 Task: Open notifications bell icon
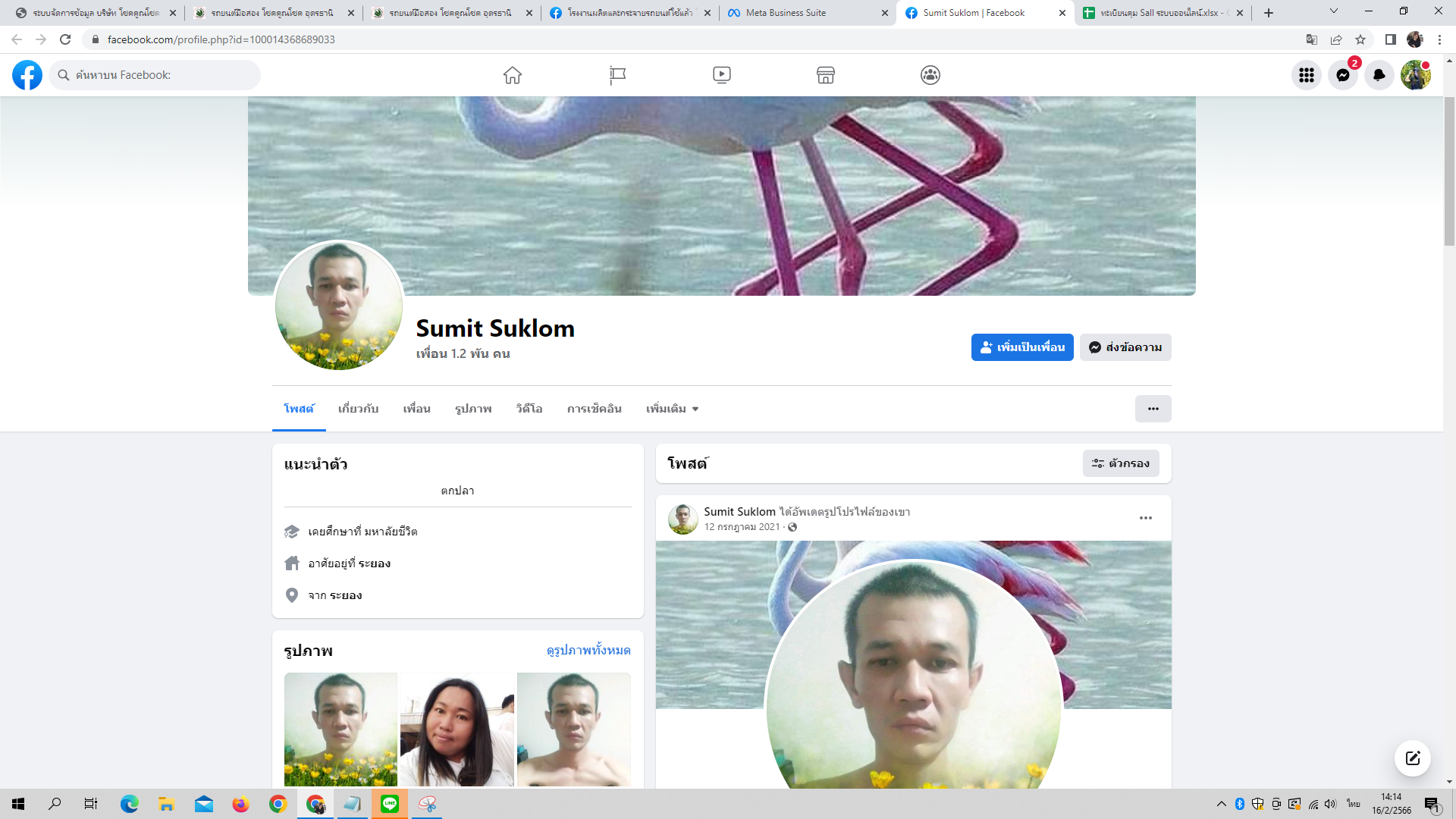[x=1379, y=75]
